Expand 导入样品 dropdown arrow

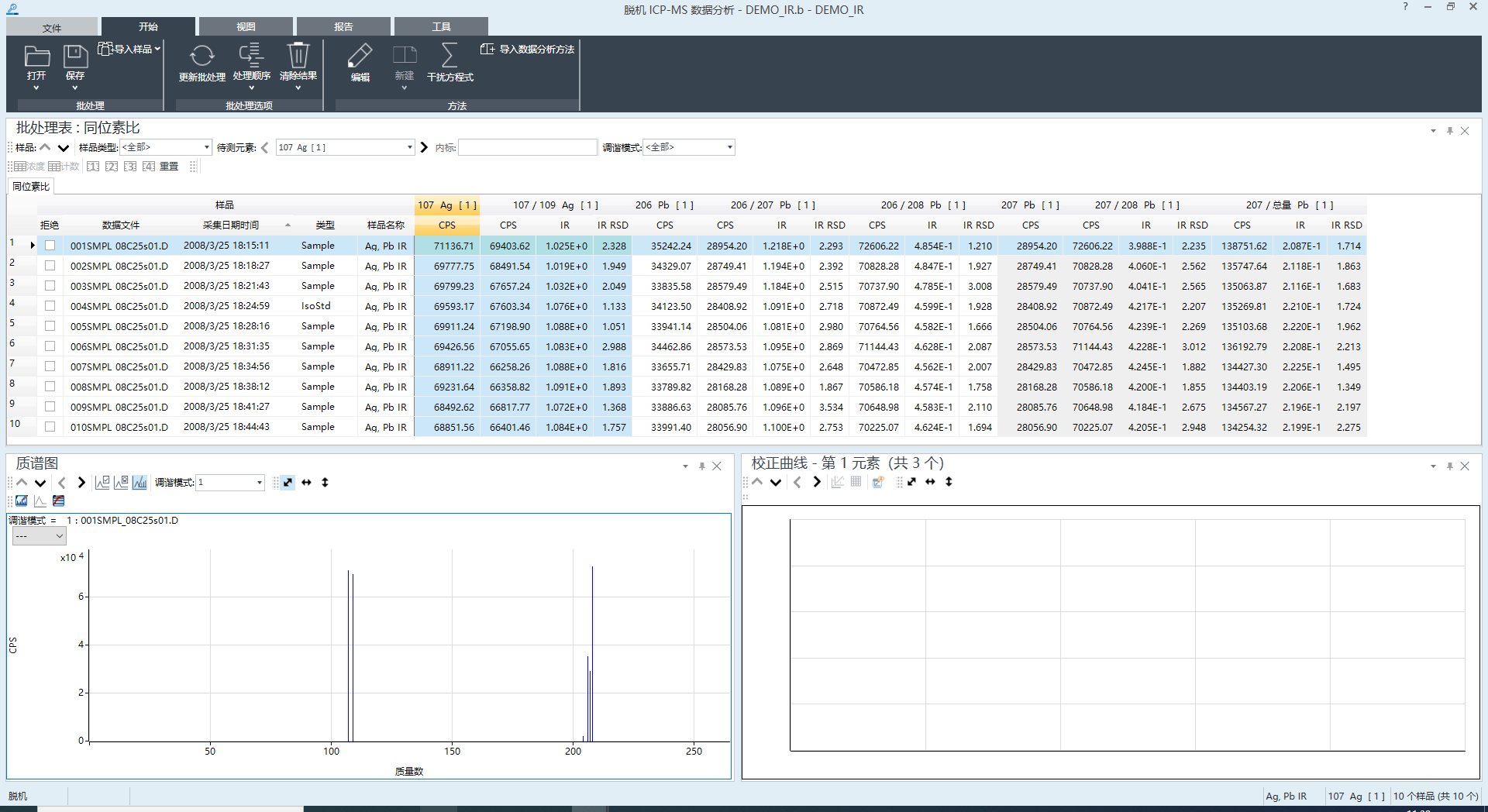[157, 49]
